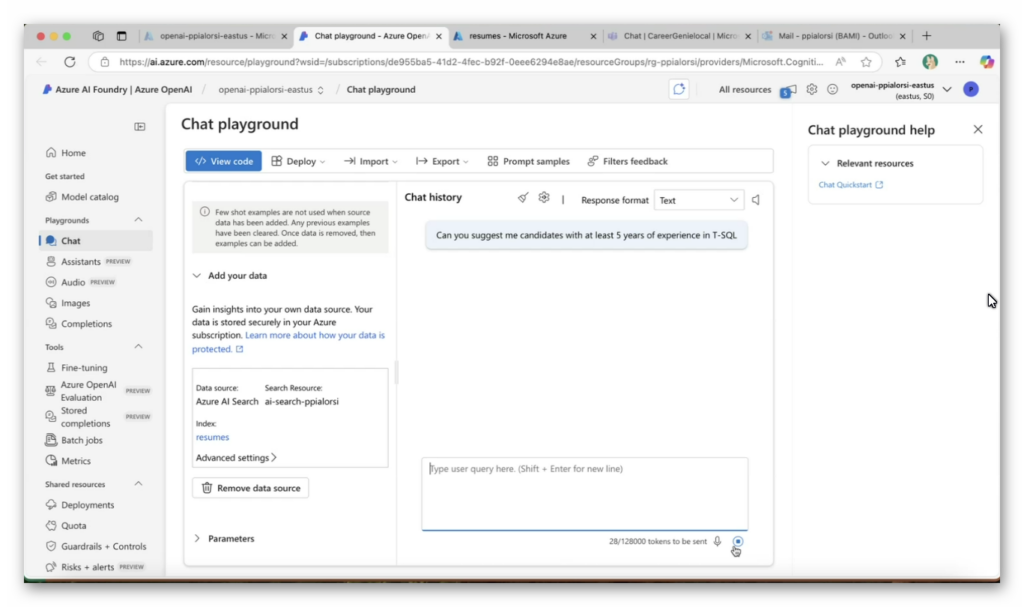Viewport: 1024px width, 607px height.
Task: Open header settings gear icon
Action: pyautogui.click(x=811, y=90)
